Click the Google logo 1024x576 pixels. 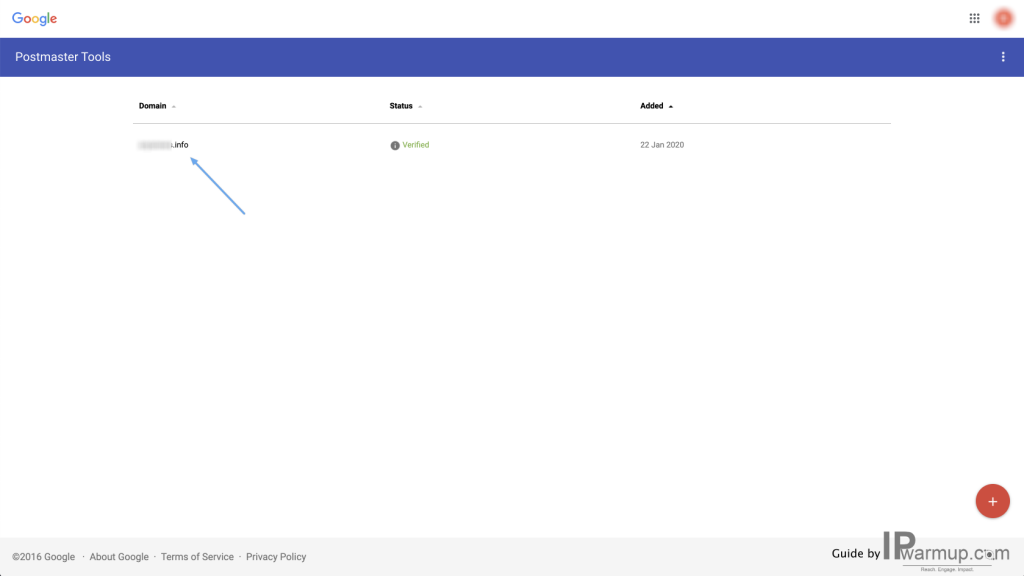pos(35,18)
